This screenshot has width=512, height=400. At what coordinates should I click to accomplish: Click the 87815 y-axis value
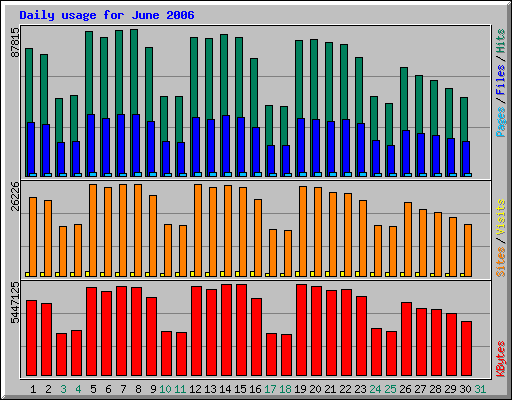[15, 42]
